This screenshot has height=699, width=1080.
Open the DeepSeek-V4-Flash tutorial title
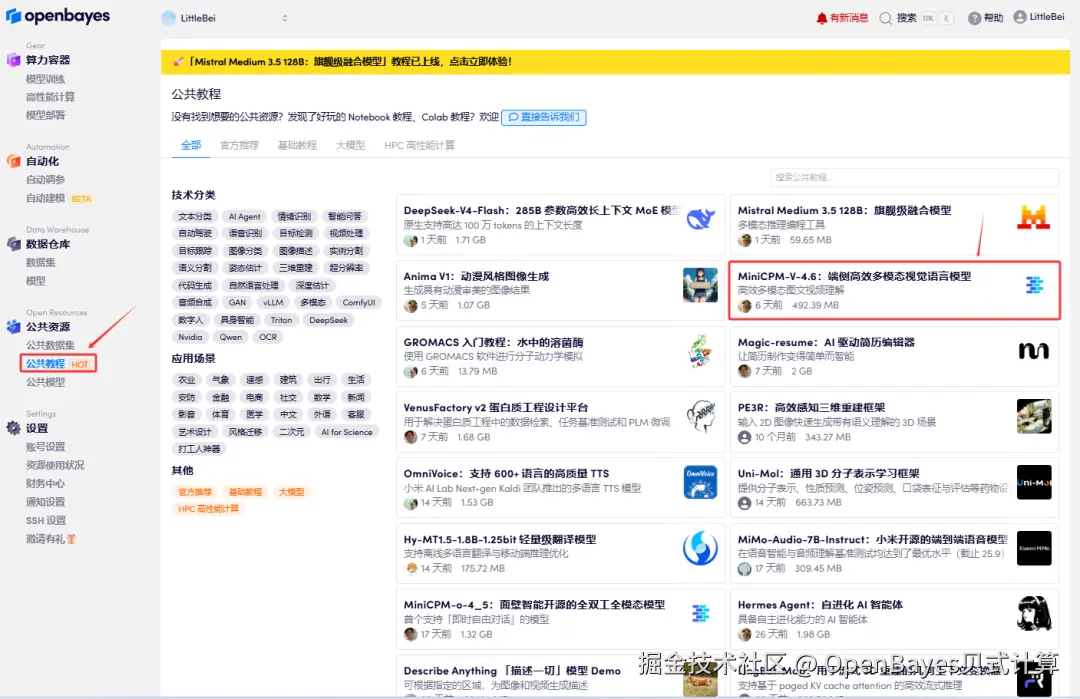[541, 210]
